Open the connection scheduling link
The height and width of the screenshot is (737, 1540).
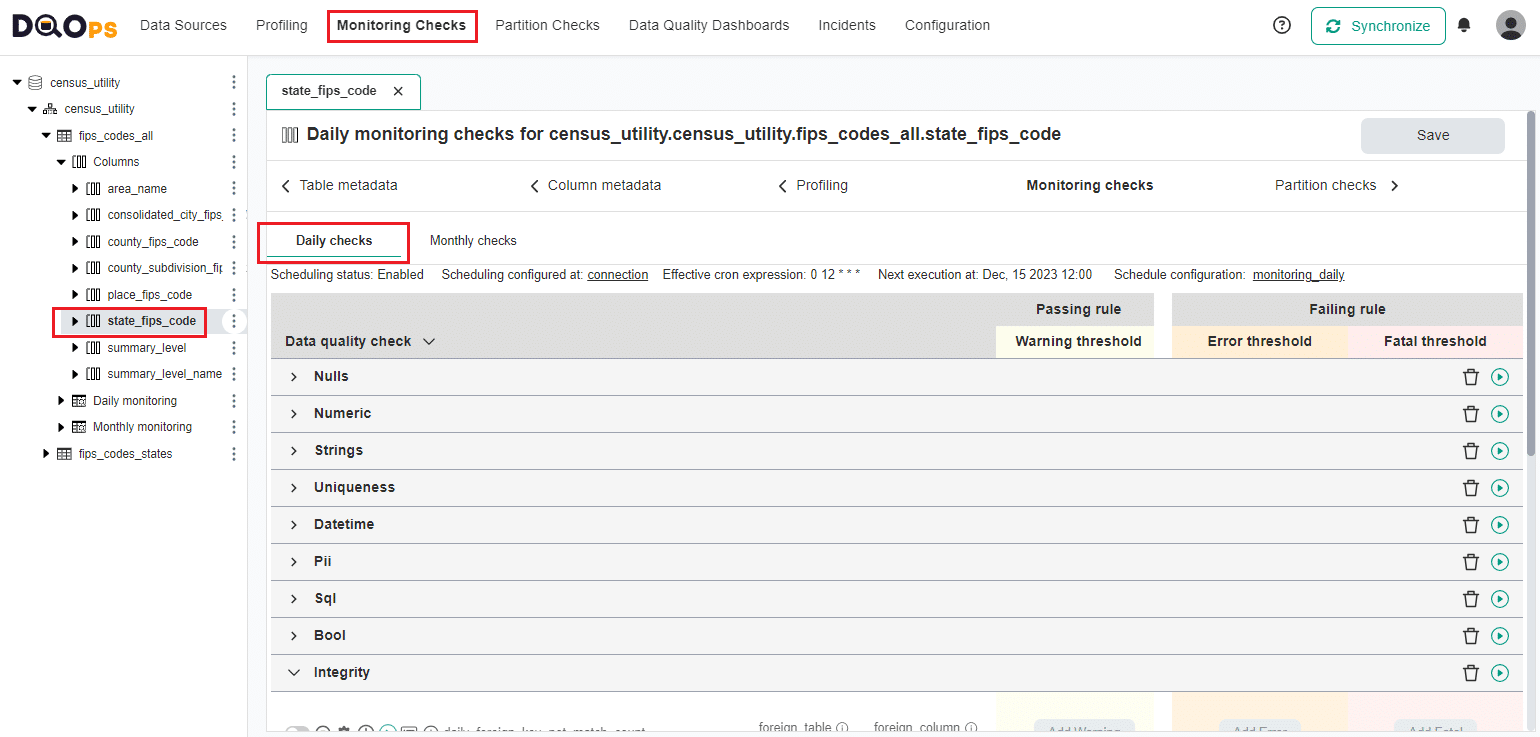pyautogui.click(x=617, y=274)
